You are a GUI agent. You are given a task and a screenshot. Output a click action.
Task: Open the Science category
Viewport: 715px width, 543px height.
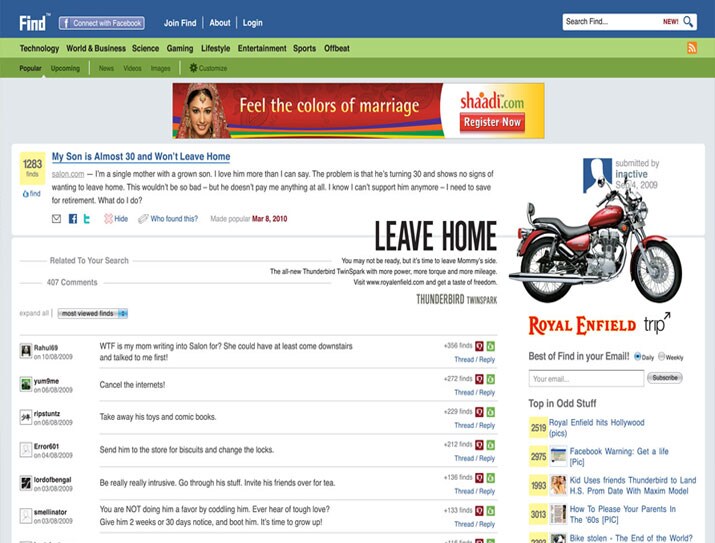[x=145, y=48]
